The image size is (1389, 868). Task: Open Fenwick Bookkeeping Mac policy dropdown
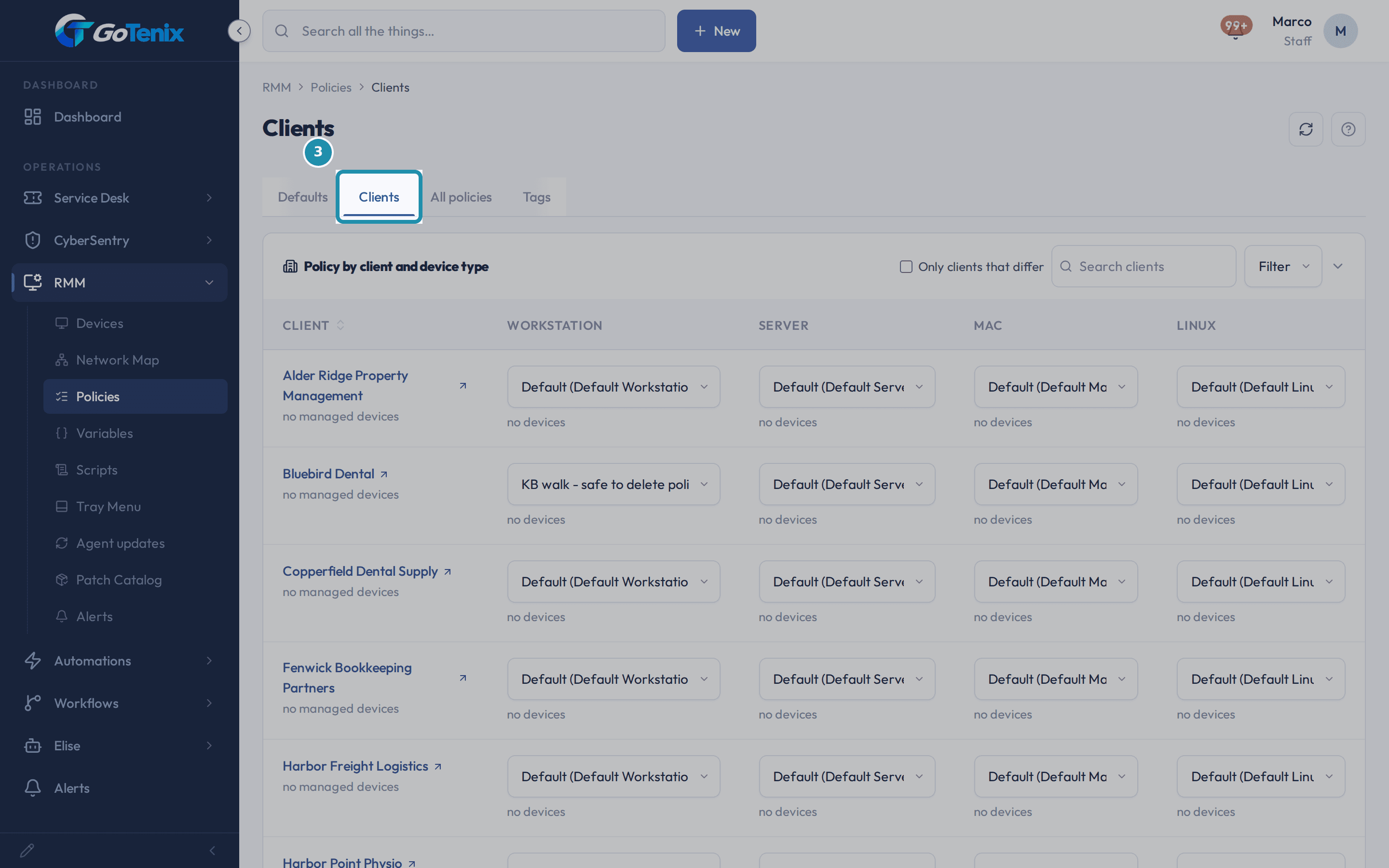(1056, 679)
